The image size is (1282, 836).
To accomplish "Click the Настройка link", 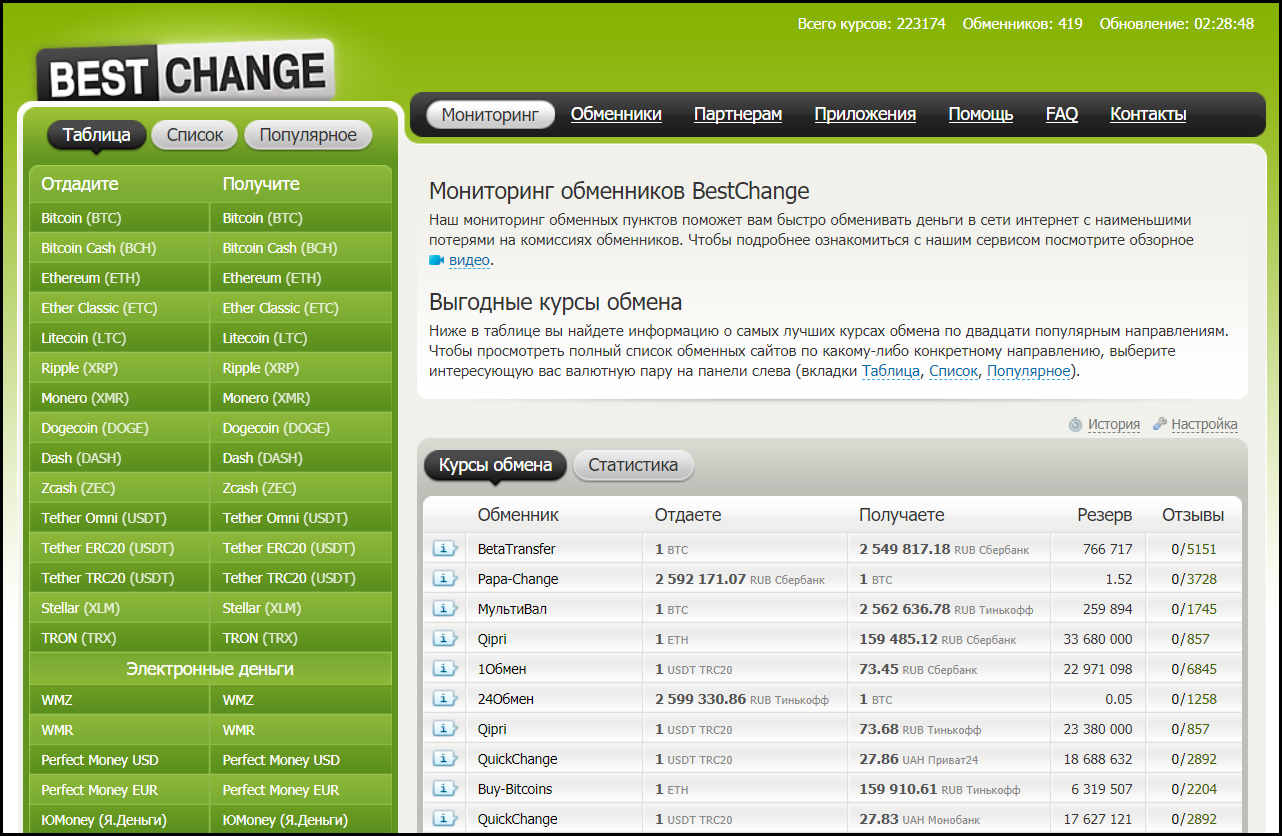I will tap(1204, 424).
